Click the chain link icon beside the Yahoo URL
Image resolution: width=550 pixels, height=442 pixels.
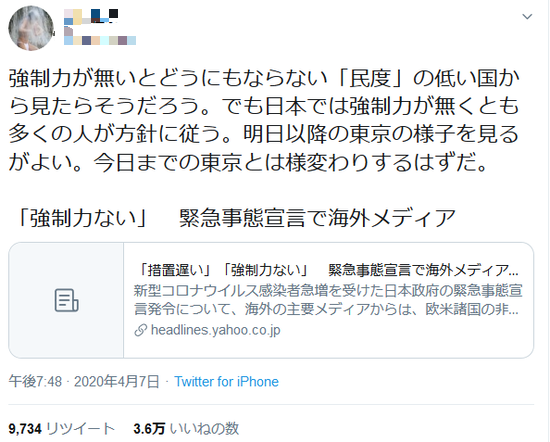click(140, 330)
